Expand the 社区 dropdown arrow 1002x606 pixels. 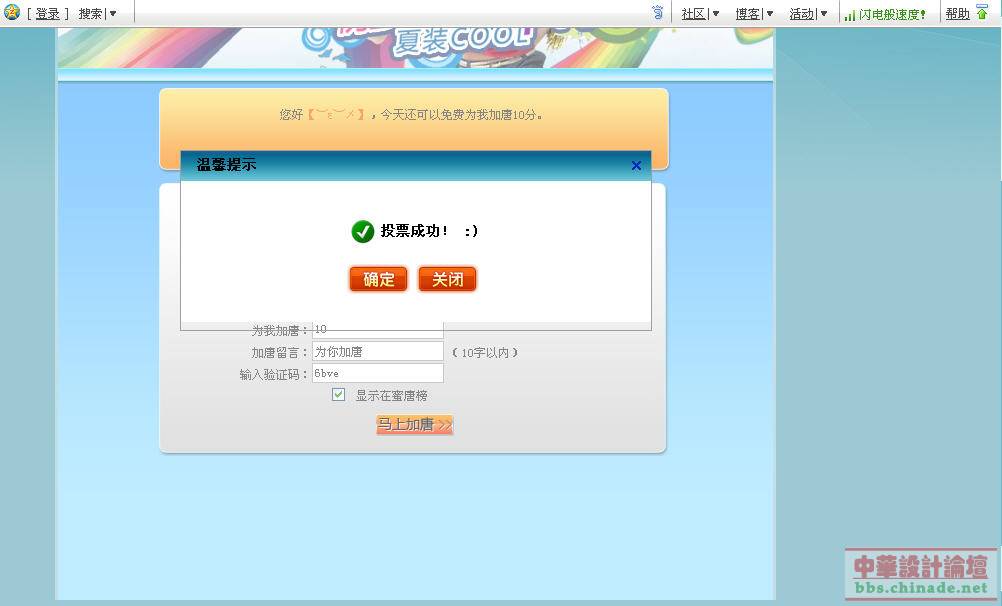coord(716,13)
